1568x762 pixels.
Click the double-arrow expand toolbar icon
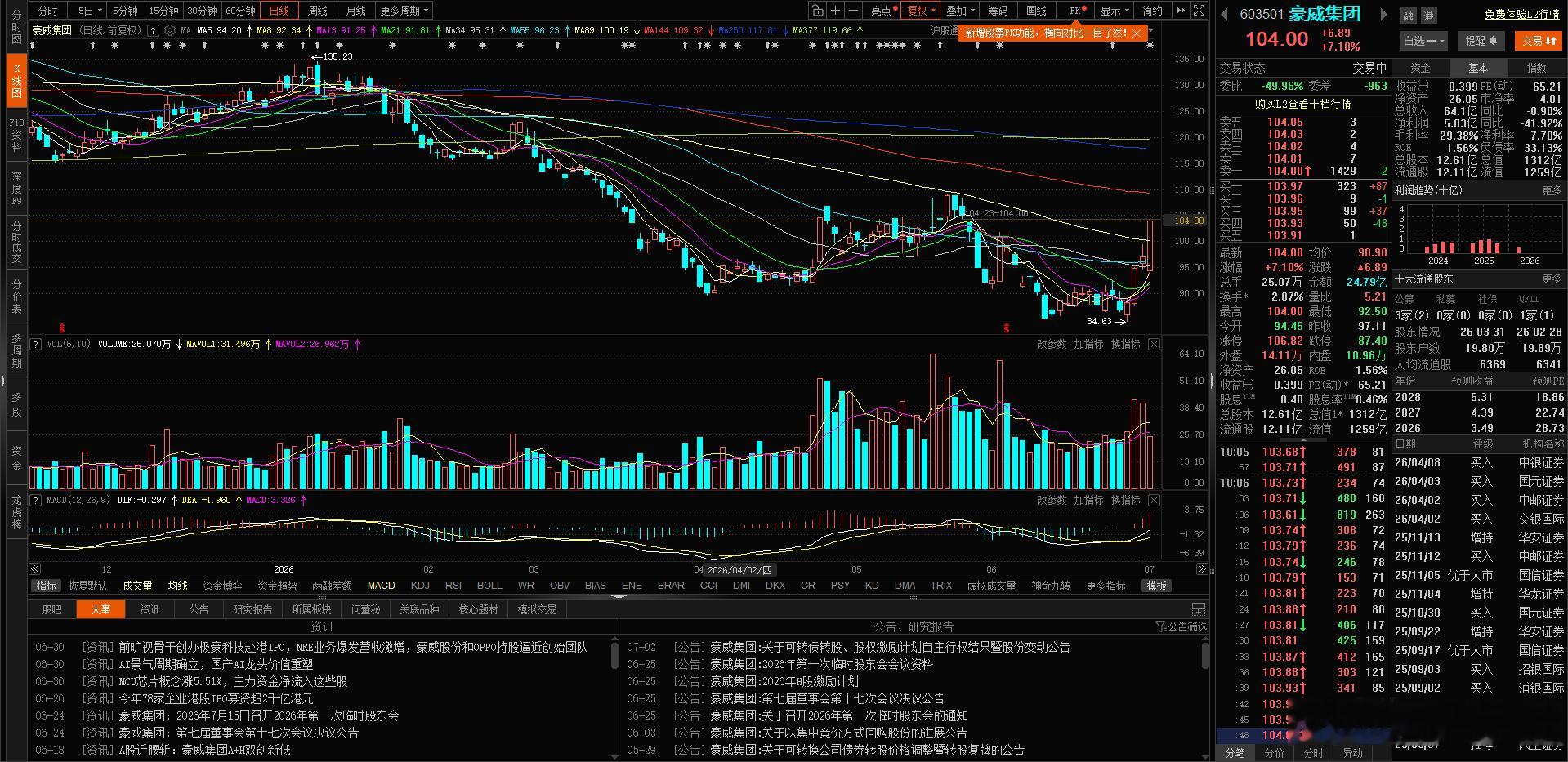tap(1181, 11)
